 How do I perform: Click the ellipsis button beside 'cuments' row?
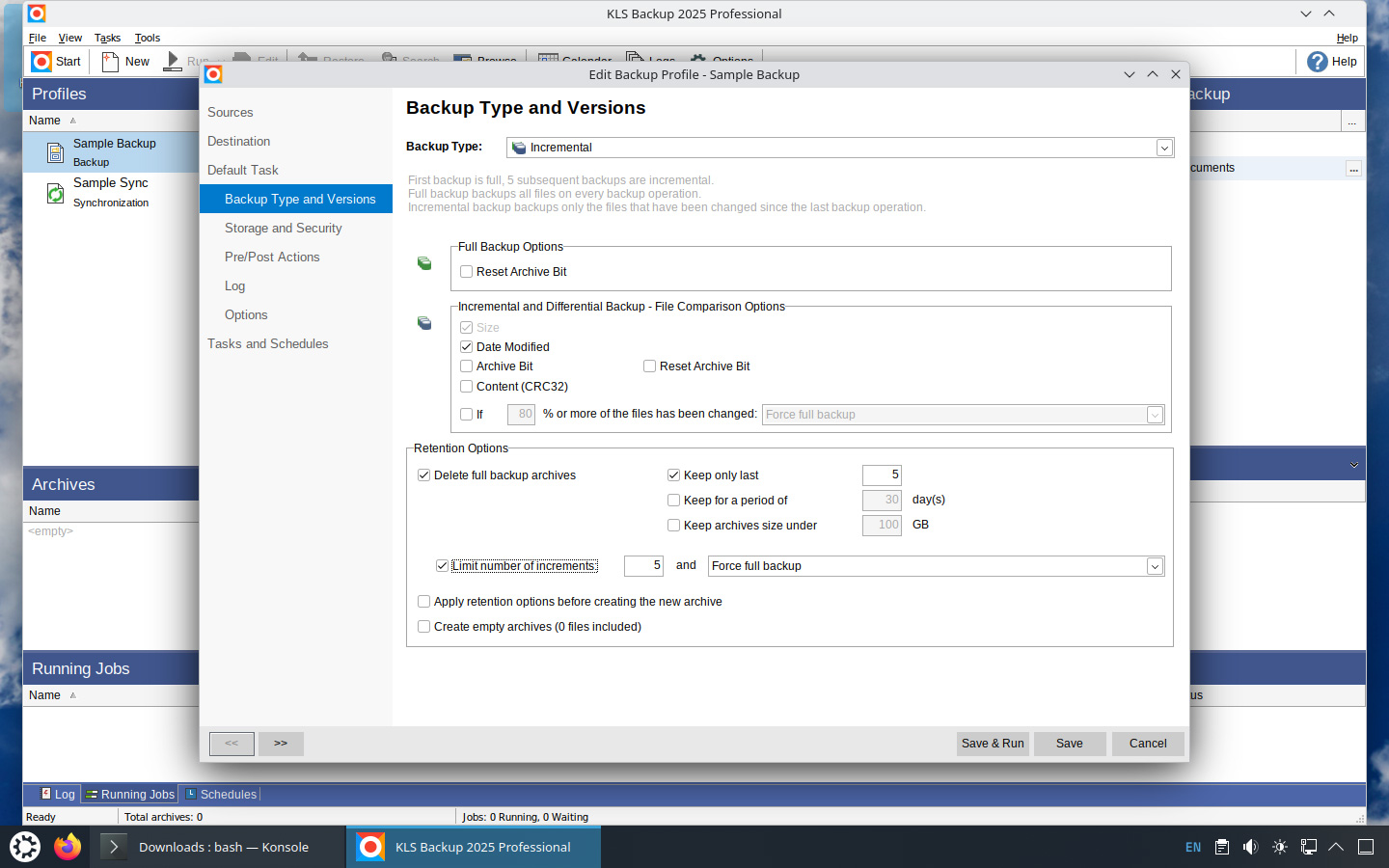pyautogui.click(x=1353, y=169)
